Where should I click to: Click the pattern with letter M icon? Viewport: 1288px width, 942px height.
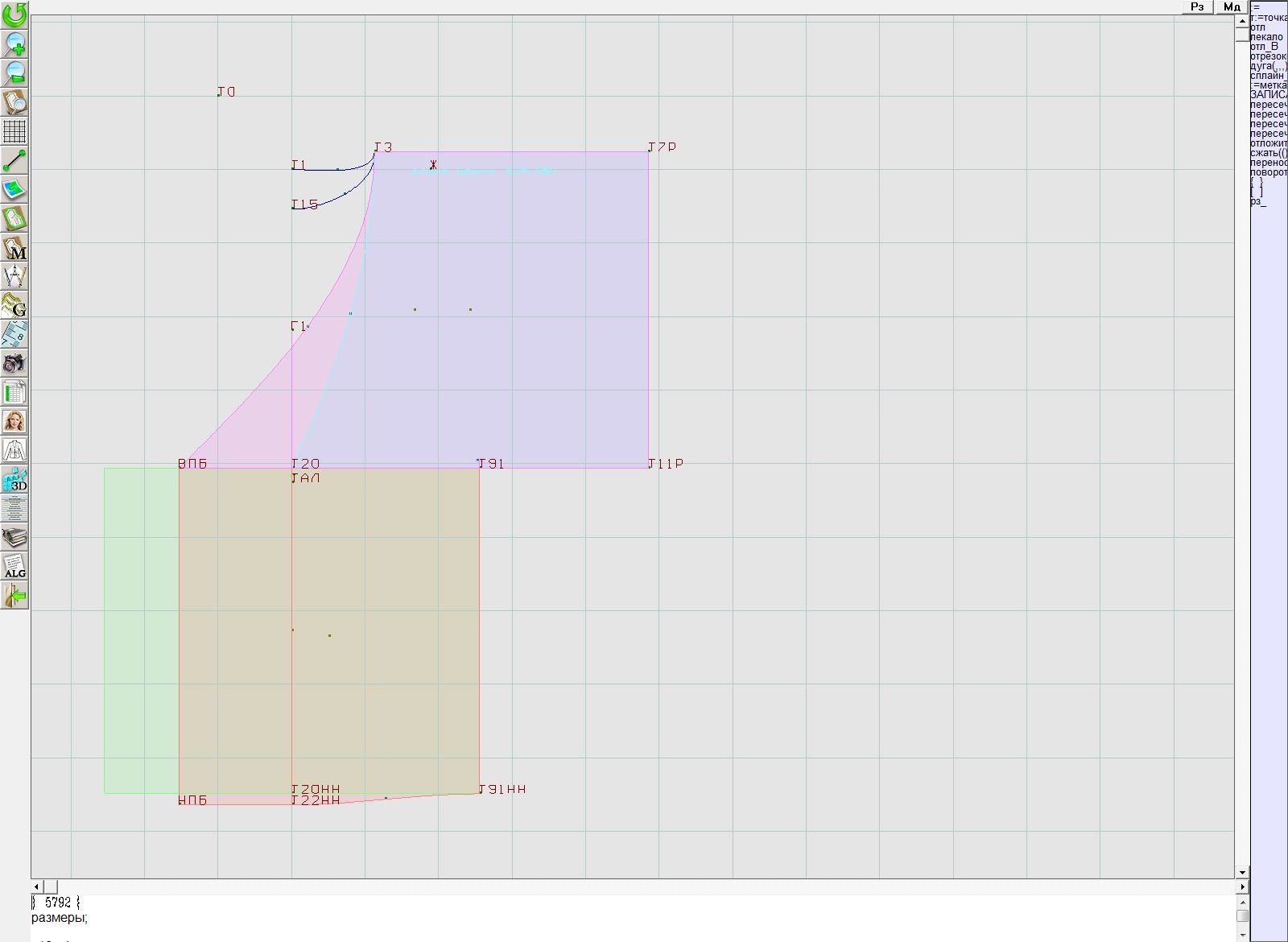tap(14, 248)
